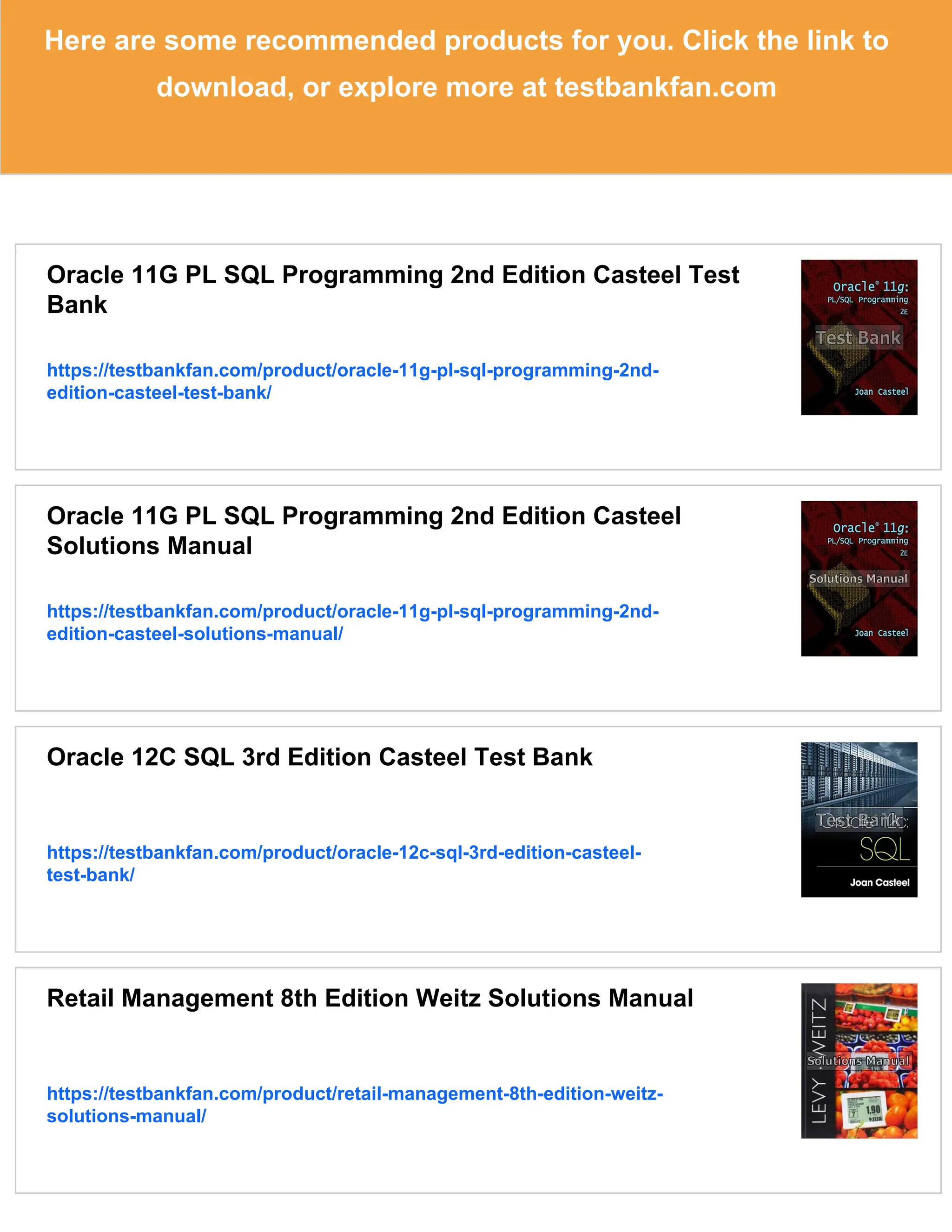Click the Oracle 12c SQL cover thumbnail
The height and width of the screenshot is (1232, 952).
[x=859, y=820]
